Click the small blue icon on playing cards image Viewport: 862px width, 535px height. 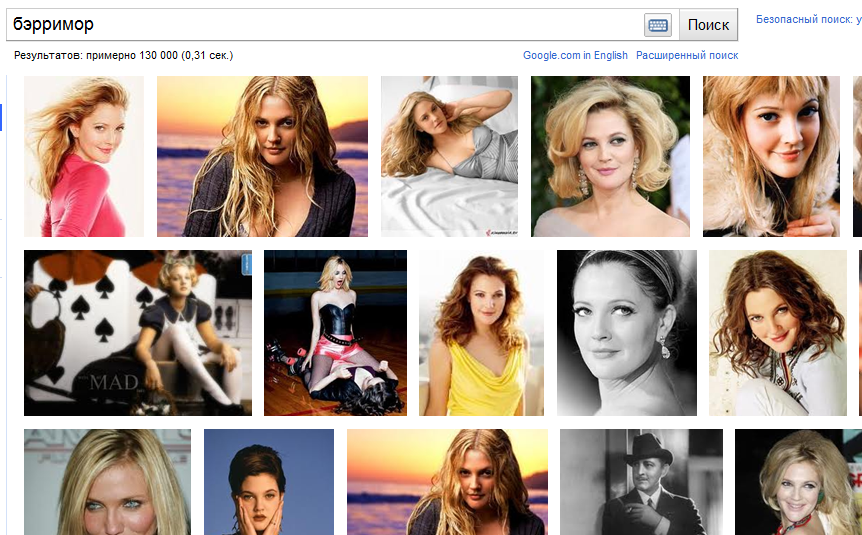[247, 263]
